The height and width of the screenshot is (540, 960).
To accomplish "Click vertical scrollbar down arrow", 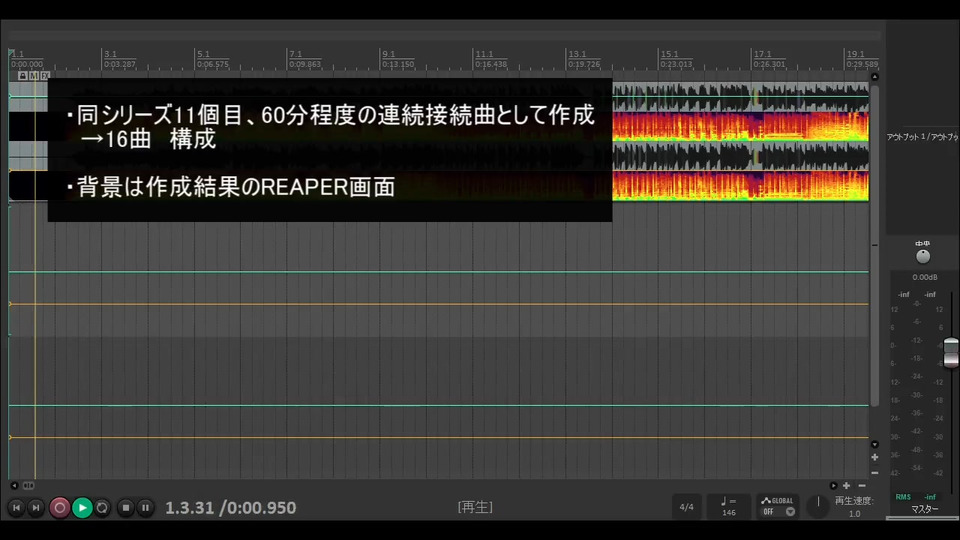I will [875, 444].
